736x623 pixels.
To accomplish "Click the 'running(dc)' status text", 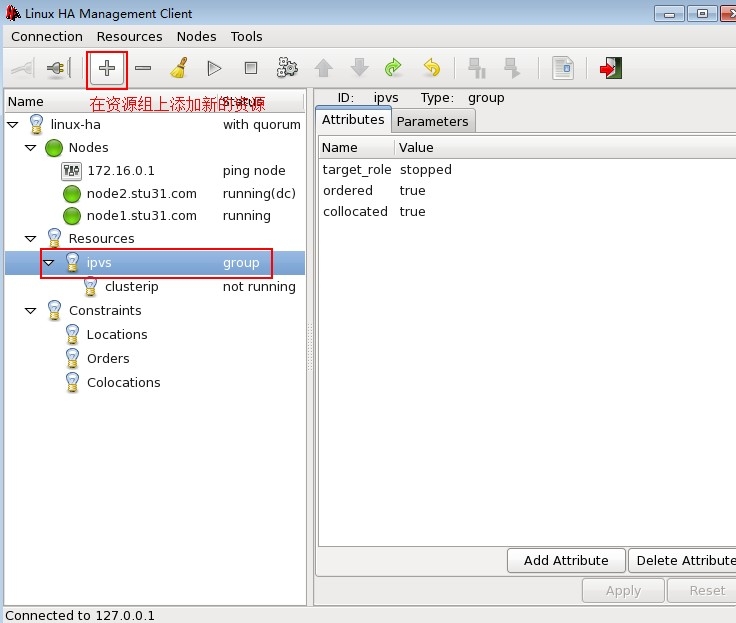I will pos(259,194).
